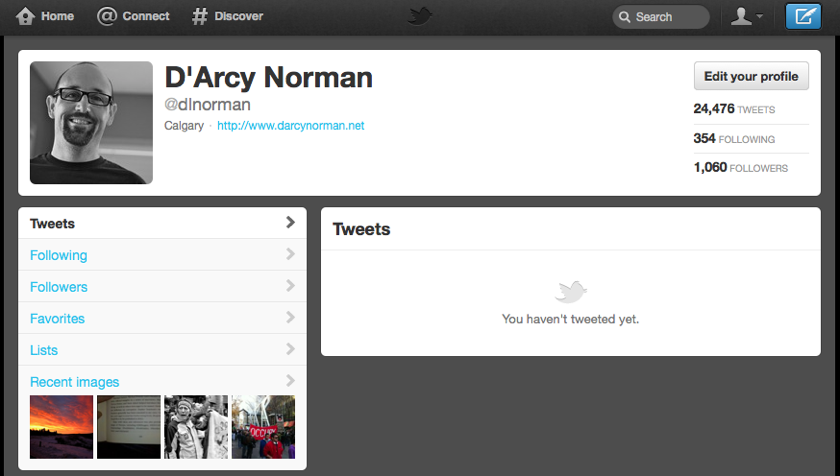Open the orange sunset image thumbnail
Viewport: 840px width, 476px height.
point(62,427)
